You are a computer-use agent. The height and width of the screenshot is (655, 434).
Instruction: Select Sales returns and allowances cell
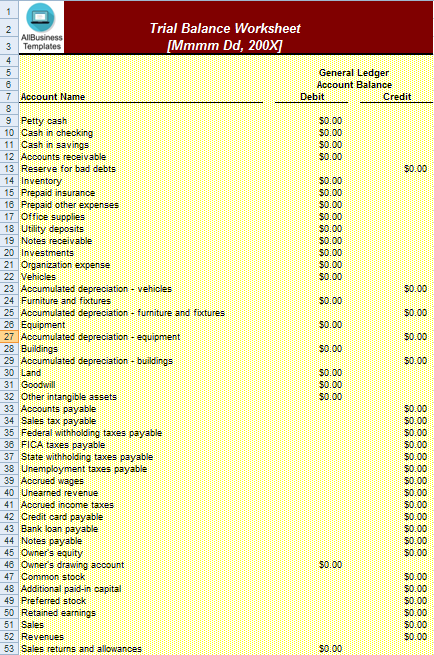[81, 649]
